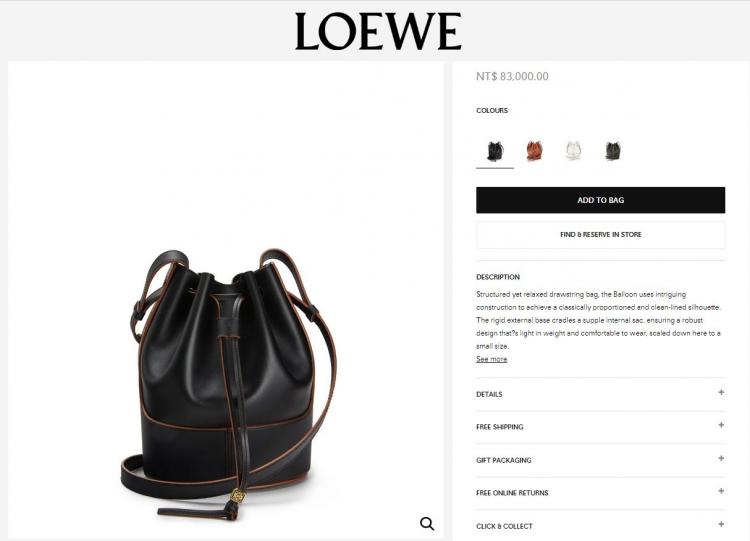Viewport: 750px width, 541px height.
Task: Click the Free Shipping label
Action: (499, 427)
